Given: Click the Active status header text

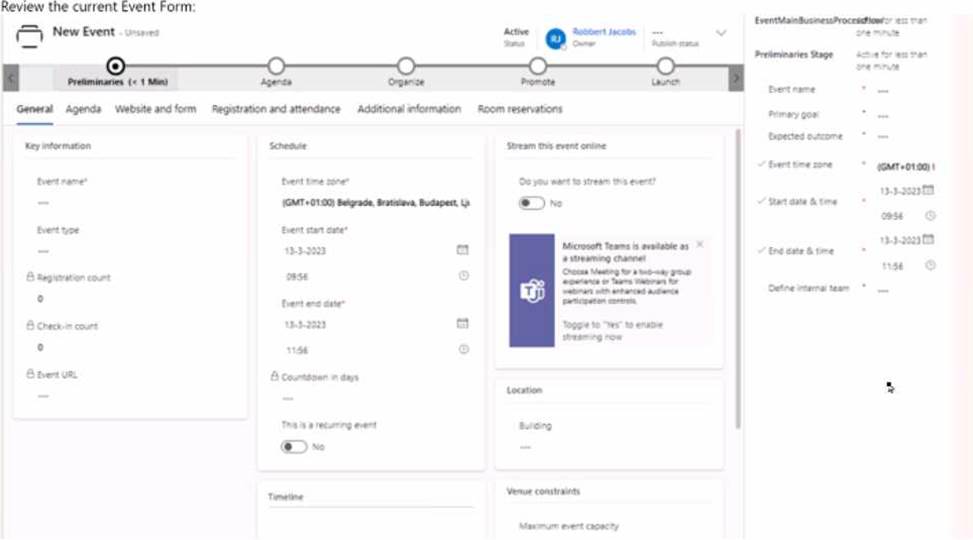Looking at the screenshot, I should tap(516, 32).
